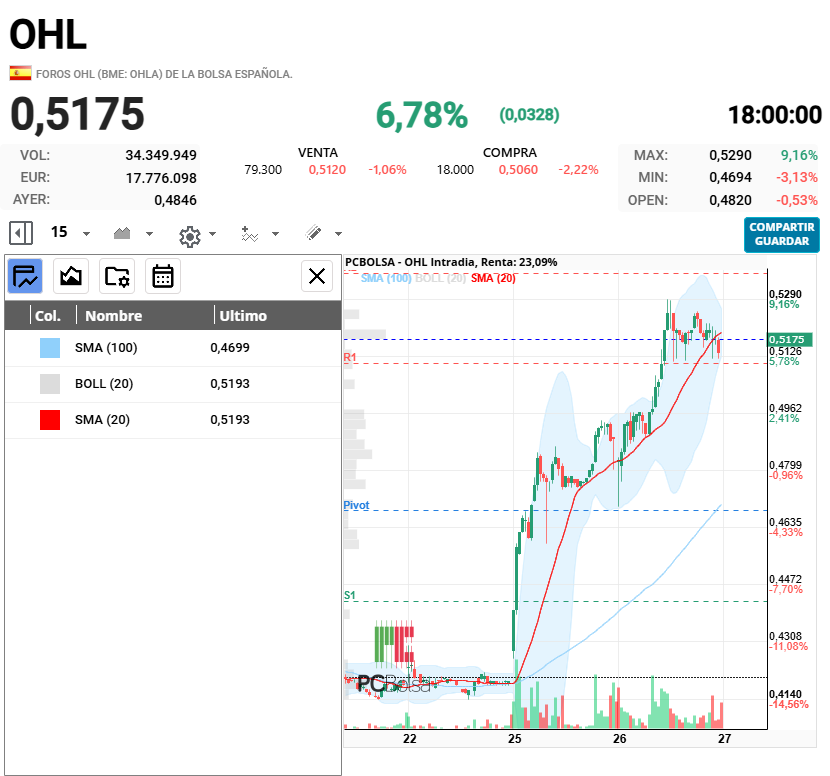Expand the settings gear dropdown arrow
This screenshot has height=776, width=830.
(213, 233)
